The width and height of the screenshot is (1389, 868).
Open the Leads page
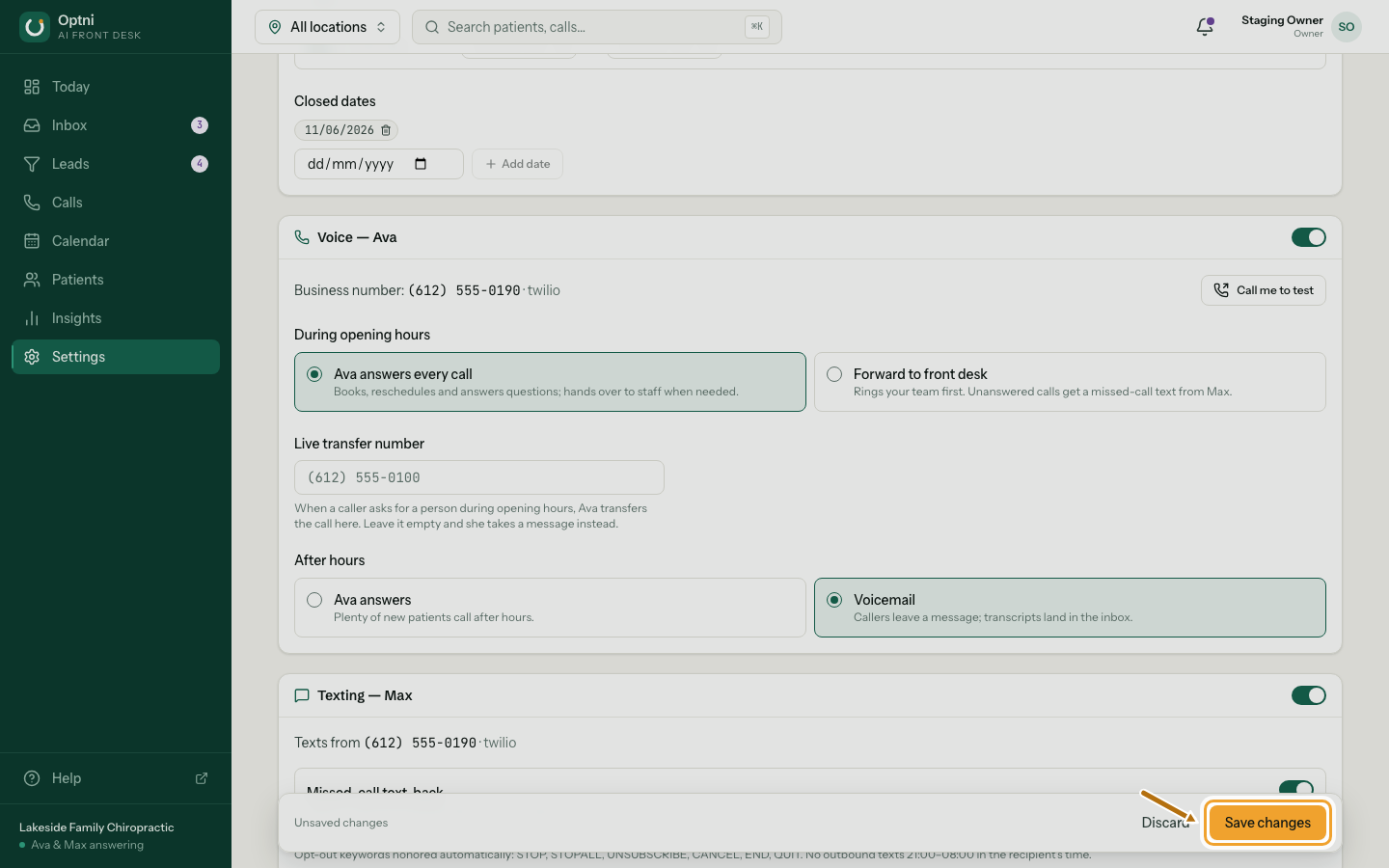(x=116, y=164)
